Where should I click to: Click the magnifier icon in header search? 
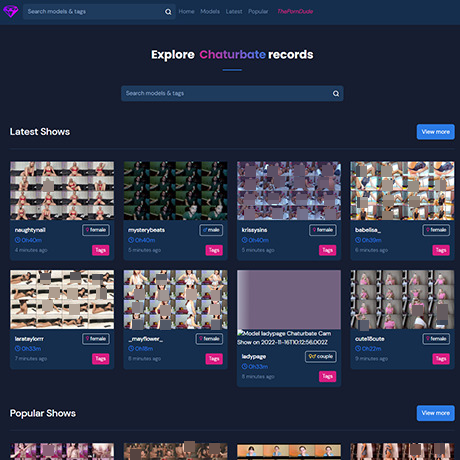(168, 12)
